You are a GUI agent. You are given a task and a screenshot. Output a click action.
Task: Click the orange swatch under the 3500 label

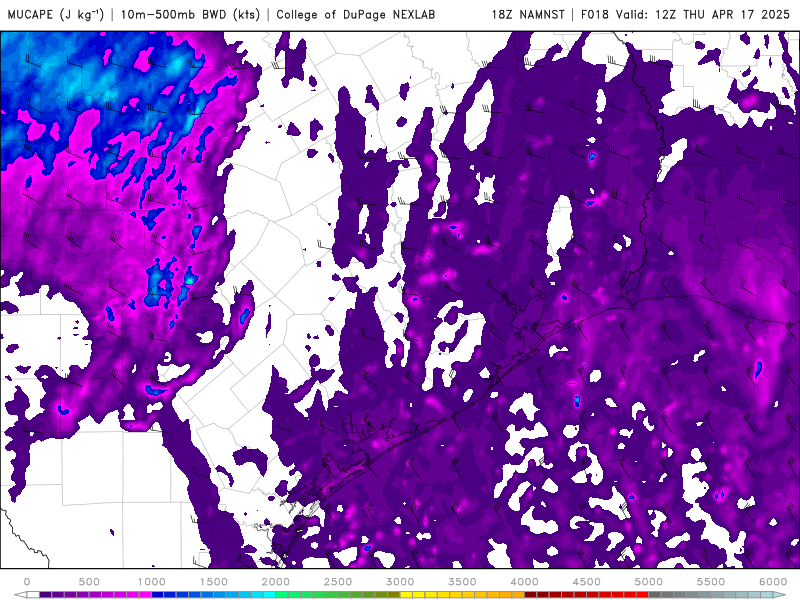(x=468, y=595)
